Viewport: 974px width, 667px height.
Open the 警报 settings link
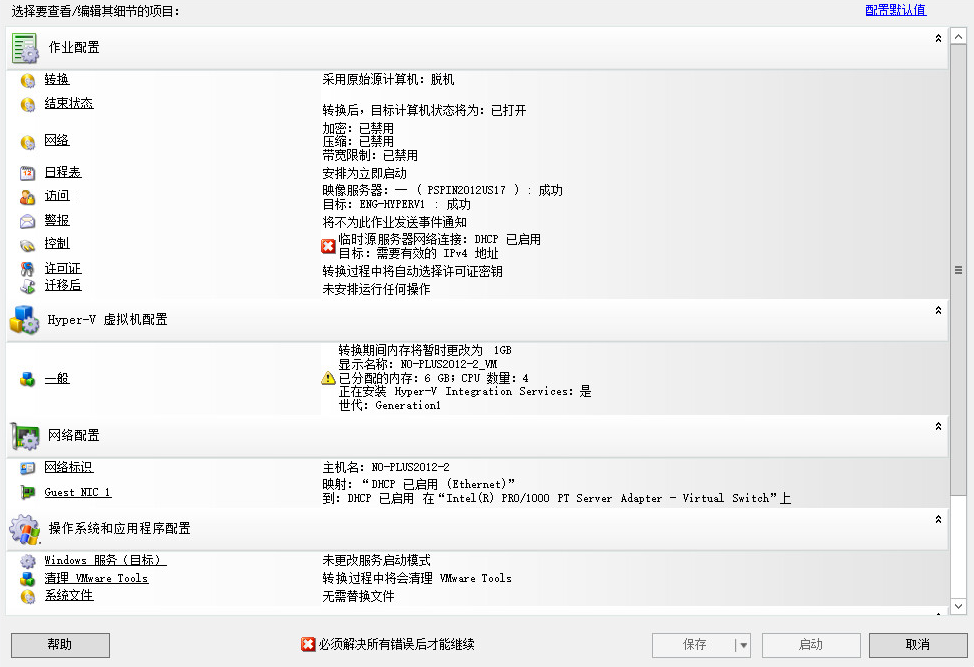(x=57, y=220)
